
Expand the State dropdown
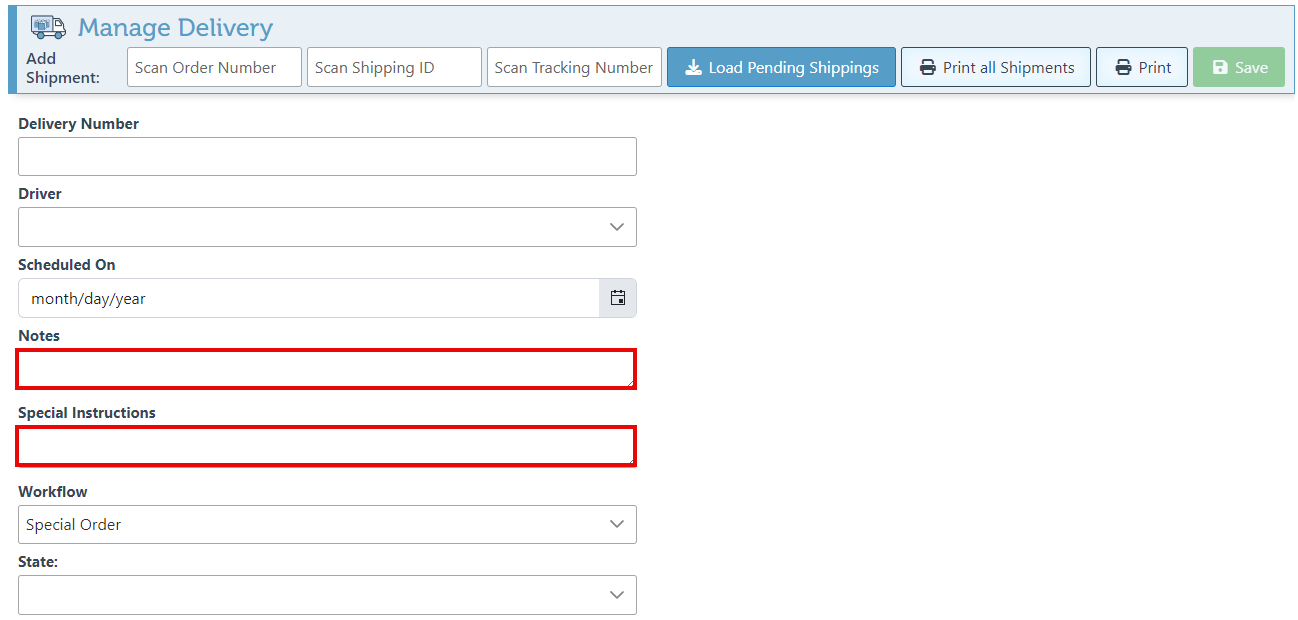click(327, 595)
